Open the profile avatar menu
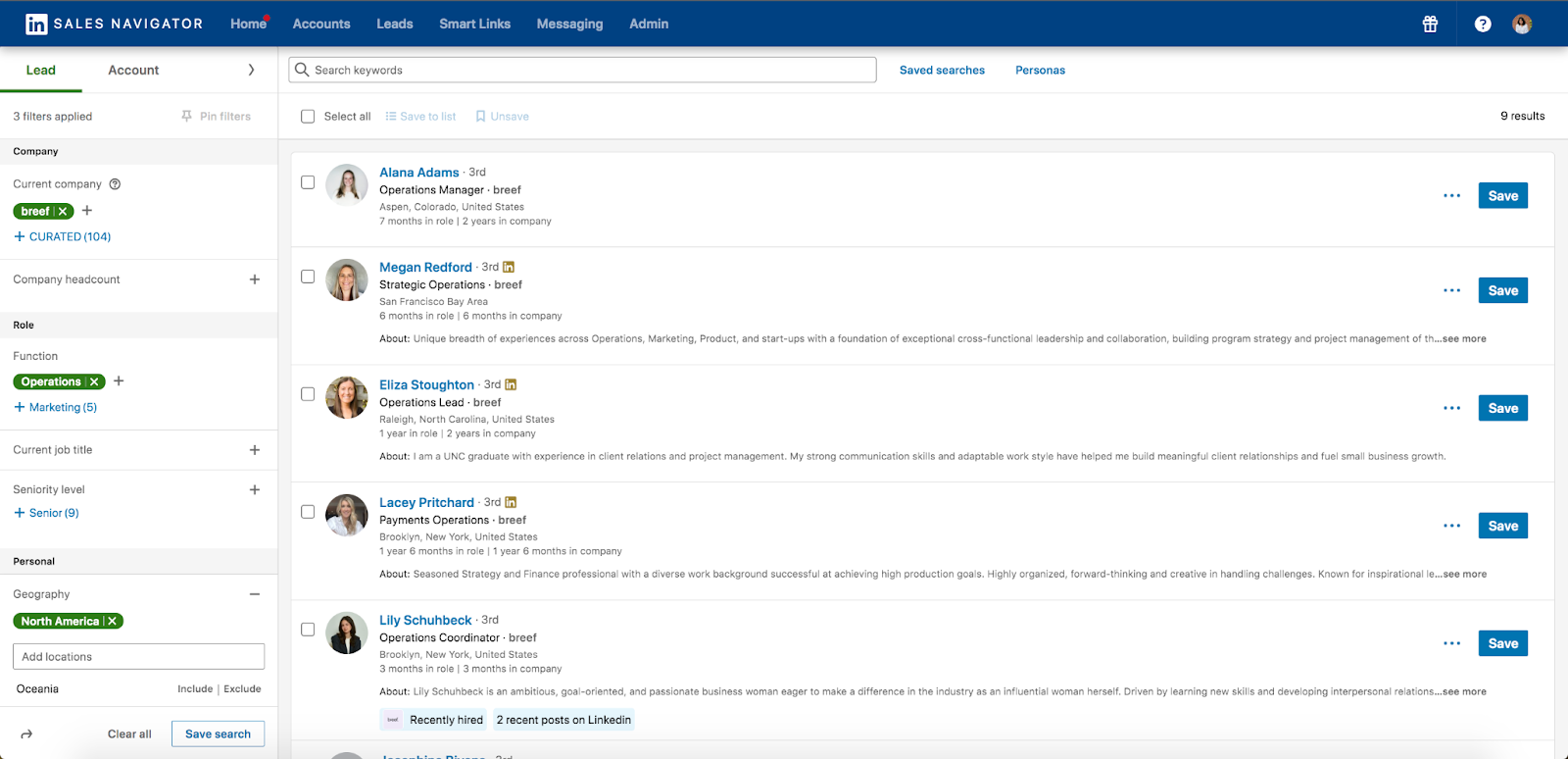 point(1522,24)
